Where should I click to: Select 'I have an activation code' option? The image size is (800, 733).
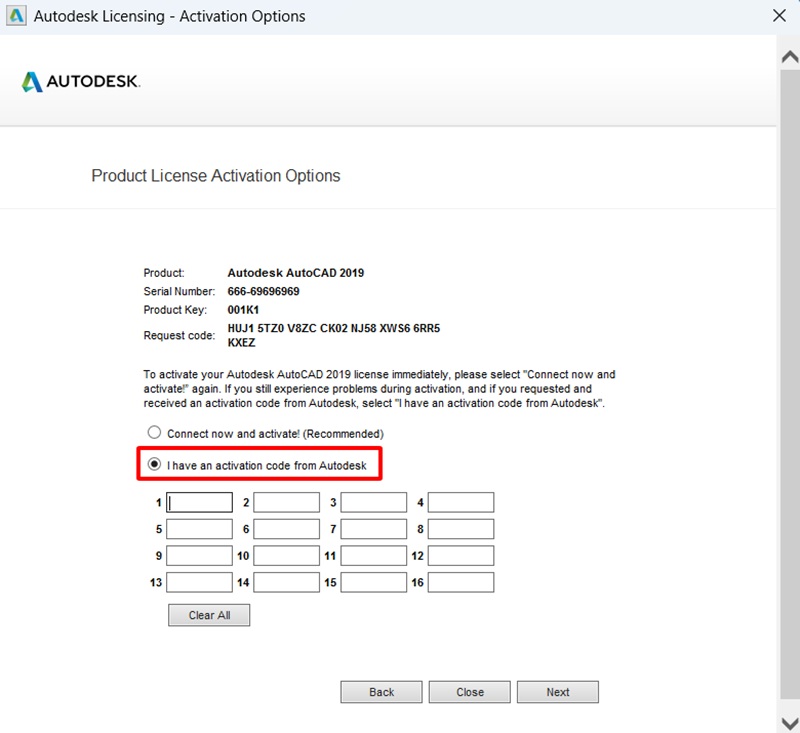tap(154, 465)
